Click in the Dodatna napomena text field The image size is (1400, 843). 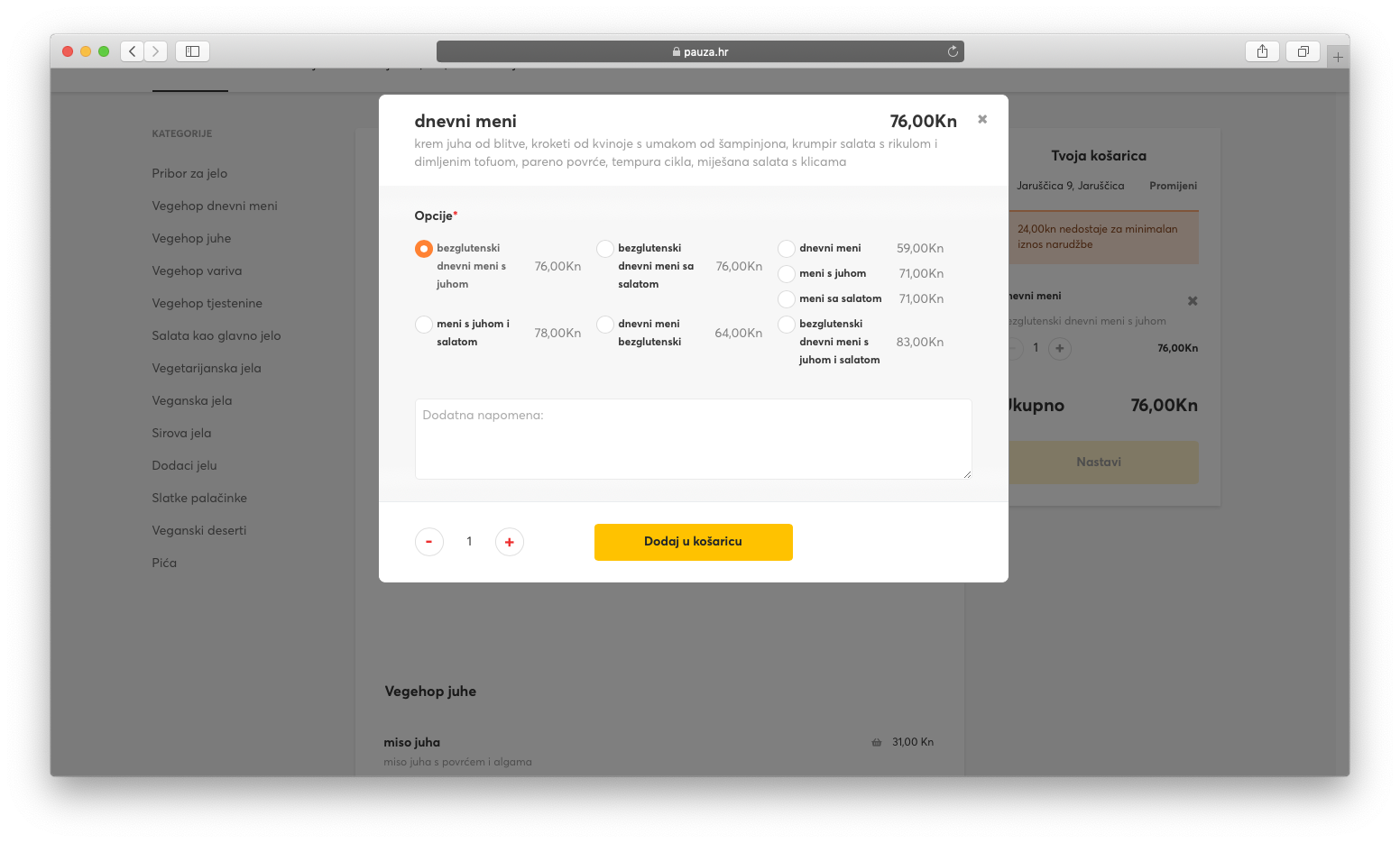coord(693,439)
